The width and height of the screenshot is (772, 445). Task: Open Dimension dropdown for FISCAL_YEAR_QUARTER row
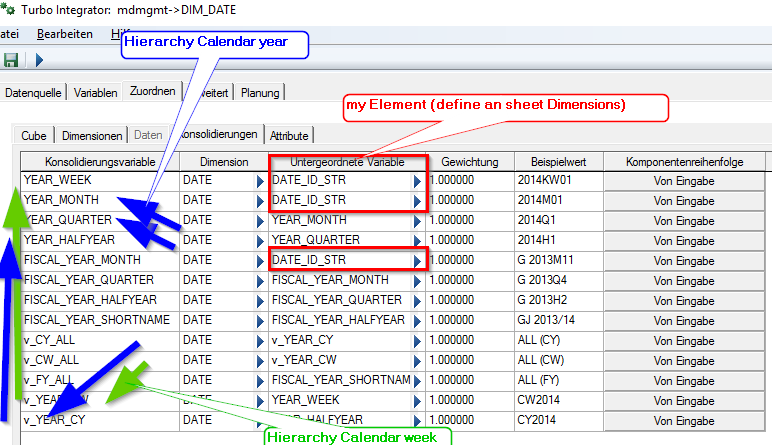(259, 280)
